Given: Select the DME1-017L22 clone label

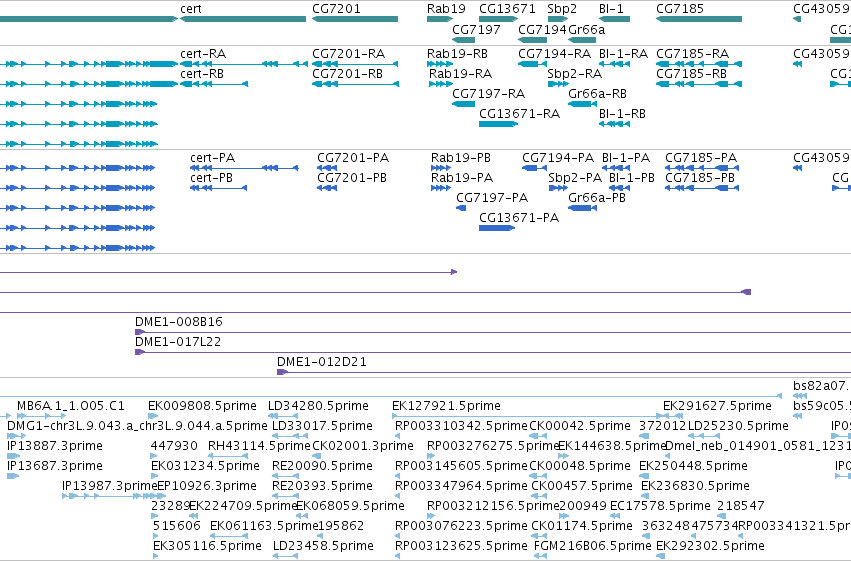Looking at the screenshot, I should click(177, 342).
